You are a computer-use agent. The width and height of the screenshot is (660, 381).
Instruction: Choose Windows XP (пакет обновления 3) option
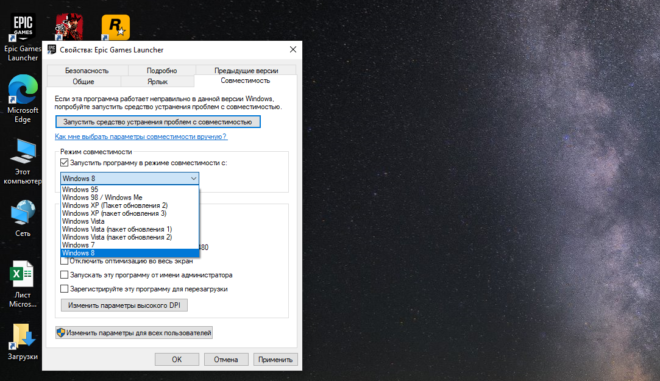[130, 213]
